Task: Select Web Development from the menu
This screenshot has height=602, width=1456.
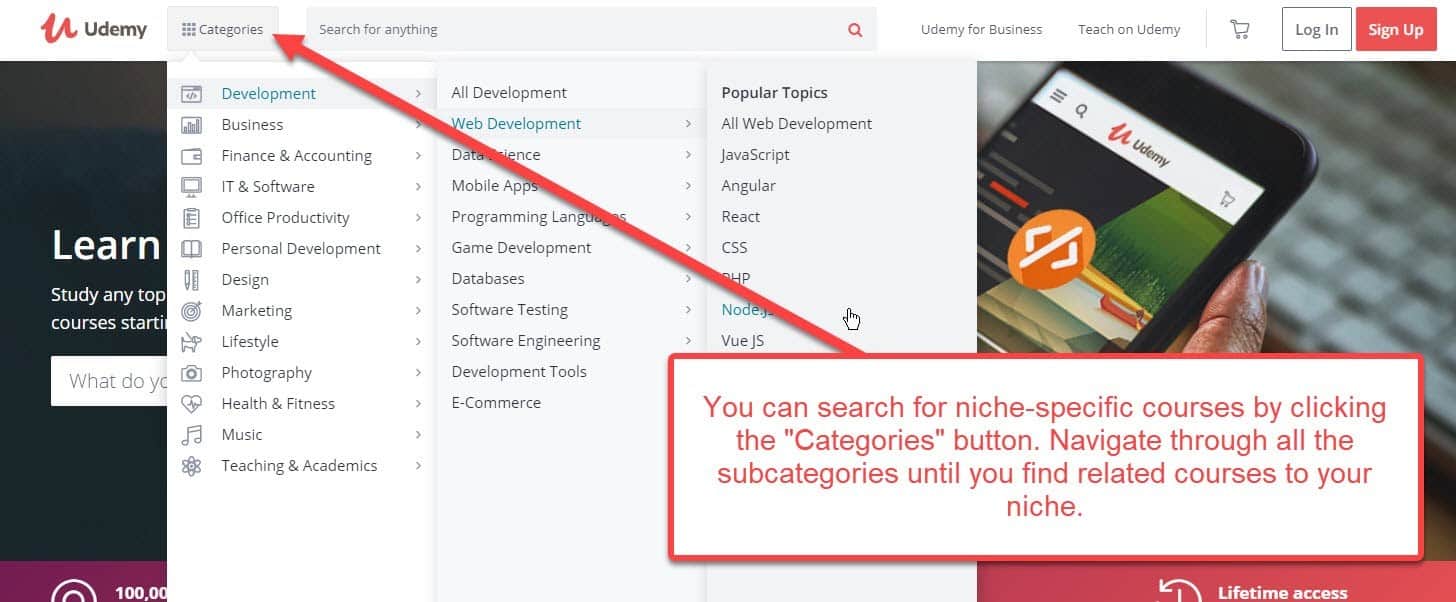Action: click(516, 123)
